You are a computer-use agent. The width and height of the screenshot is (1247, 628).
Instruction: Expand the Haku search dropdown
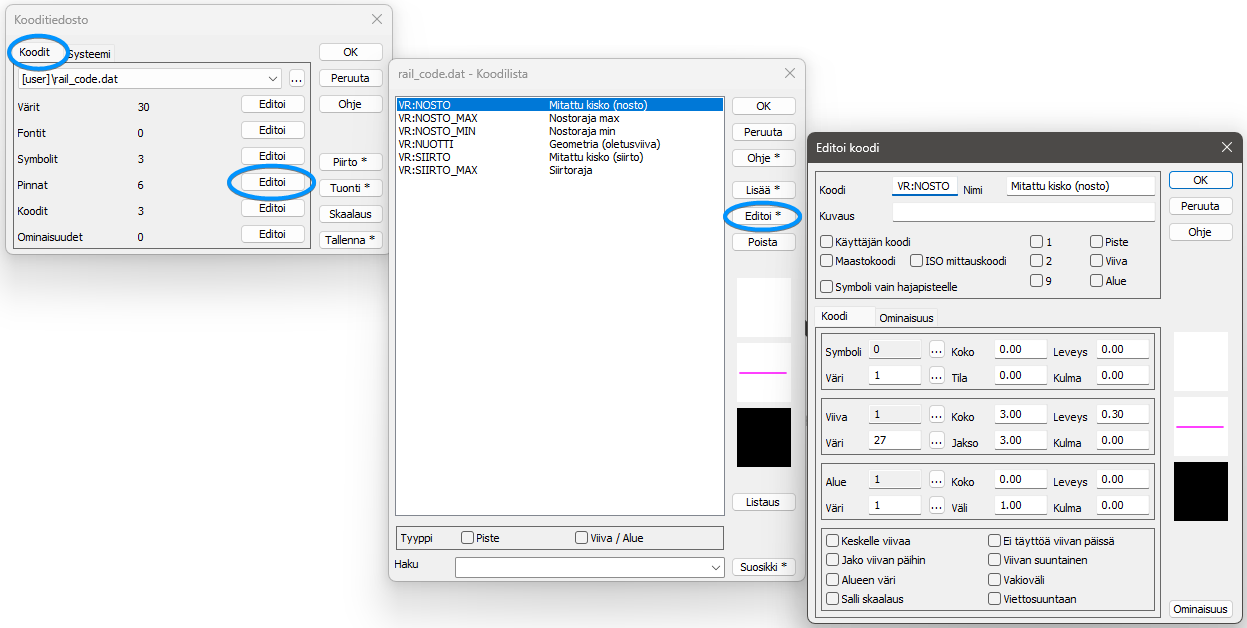click(715, 568)
